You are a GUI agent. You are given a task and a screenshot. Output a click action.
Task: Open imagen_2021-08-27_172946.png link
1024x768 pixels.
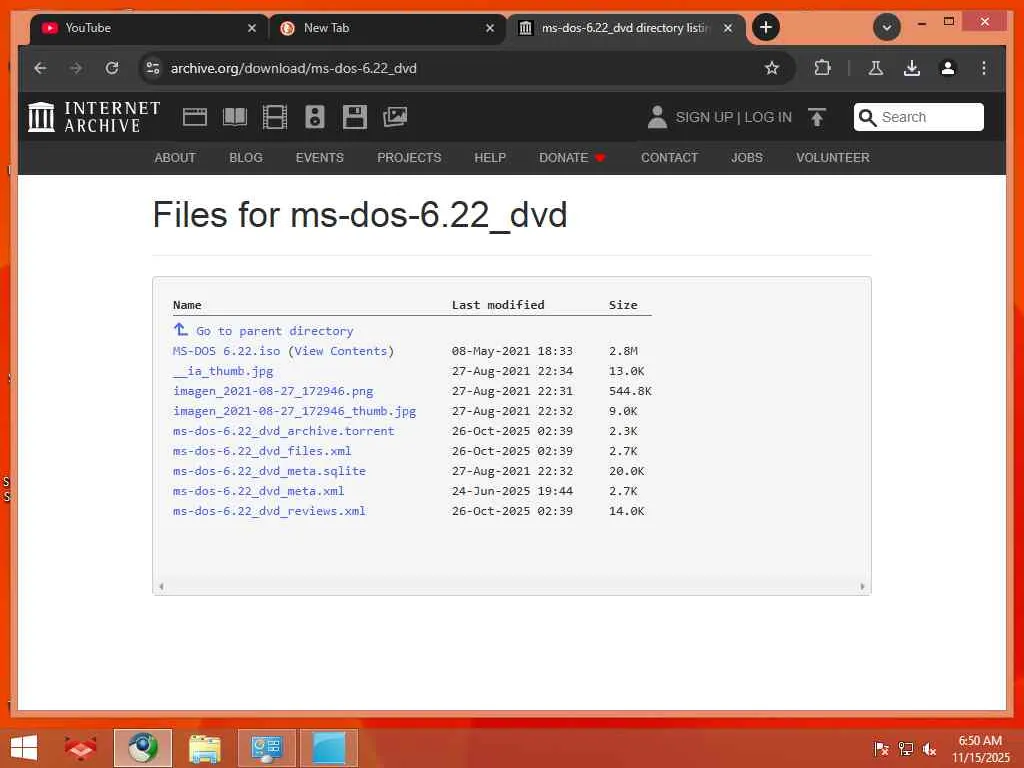pos(273,391)
